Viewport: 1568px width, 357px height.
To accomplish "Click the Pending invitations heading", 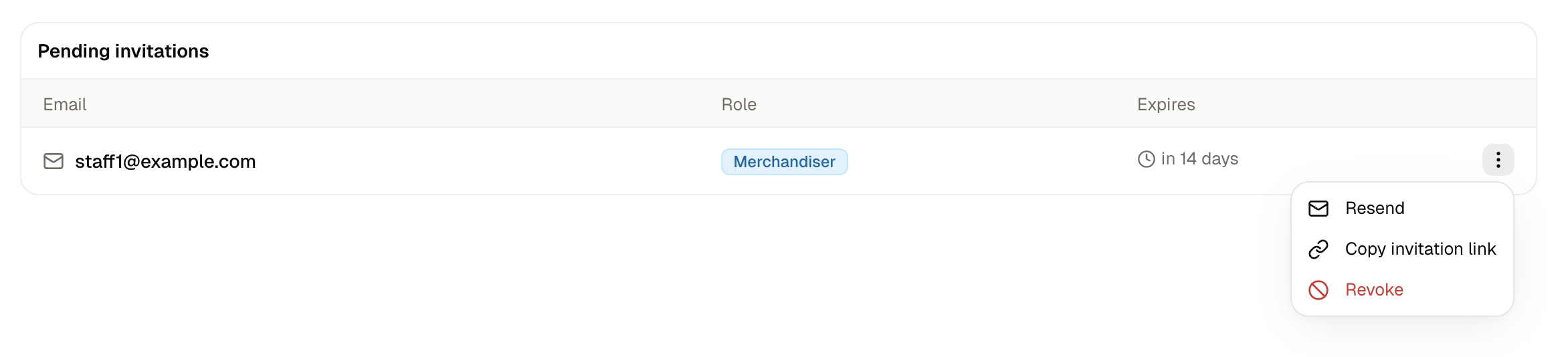I will [x=123, y=51].
